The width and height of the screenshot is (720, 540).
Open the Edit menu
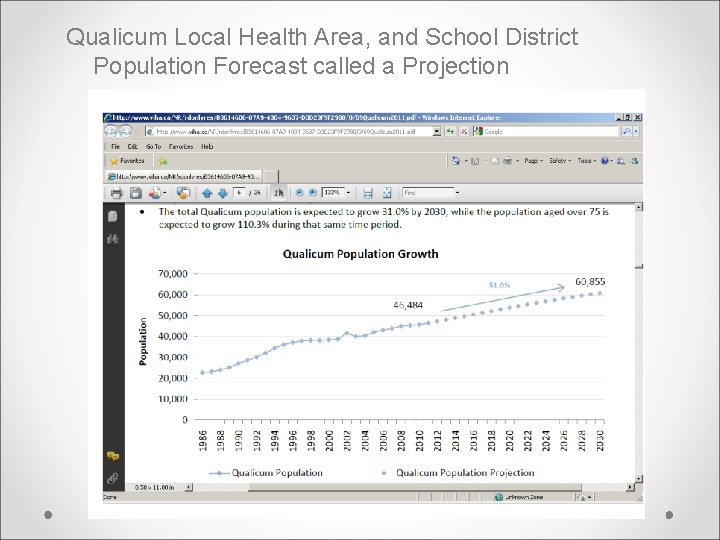click(133, 146)
